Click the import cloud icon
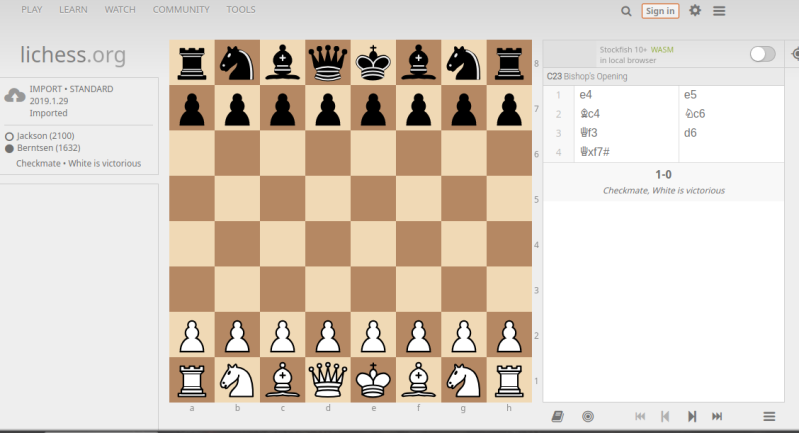 [x=15, y=96]
